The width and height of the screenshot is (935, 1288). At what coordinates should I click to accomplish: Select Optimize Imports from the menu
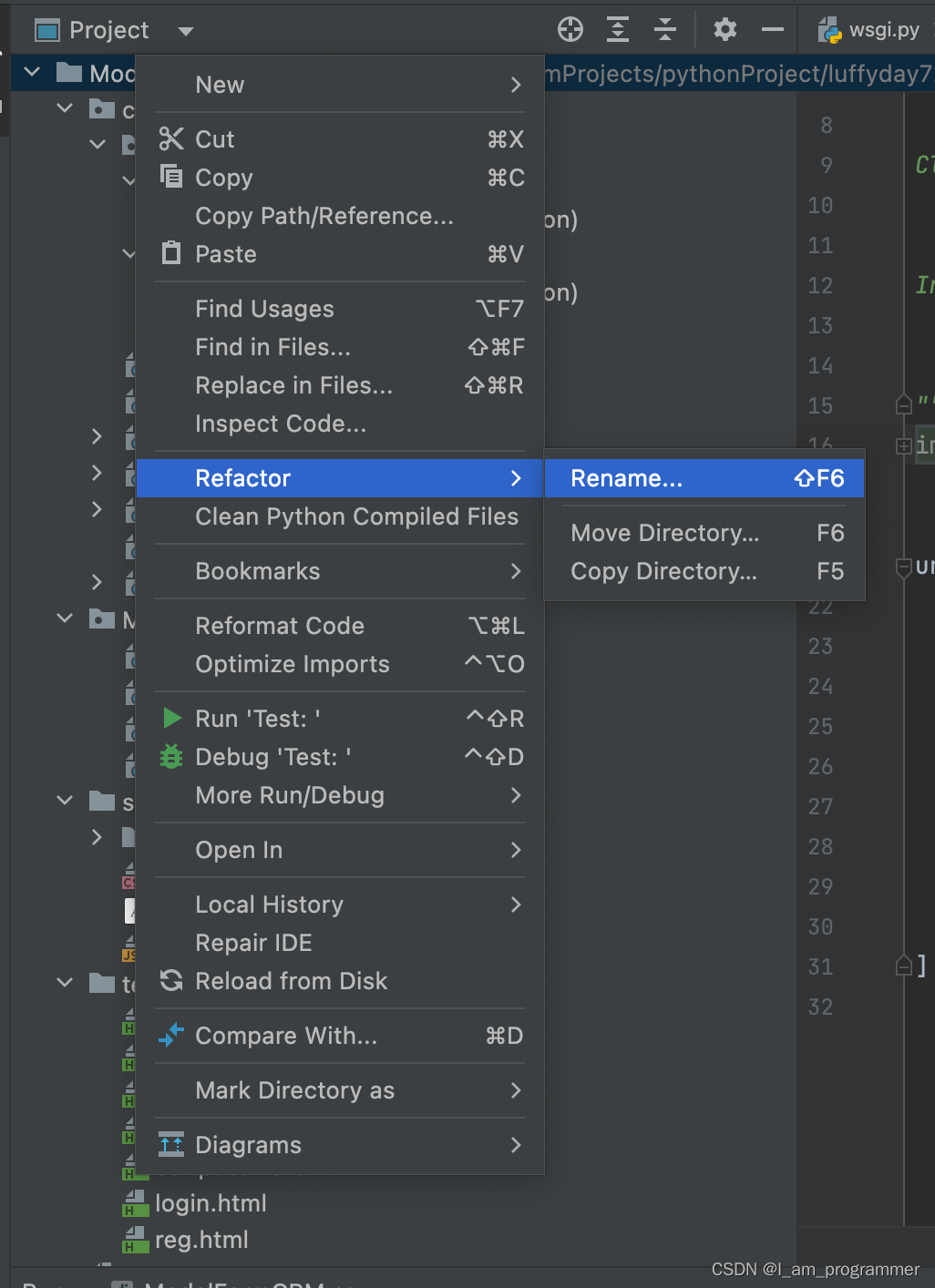point(292,664)
